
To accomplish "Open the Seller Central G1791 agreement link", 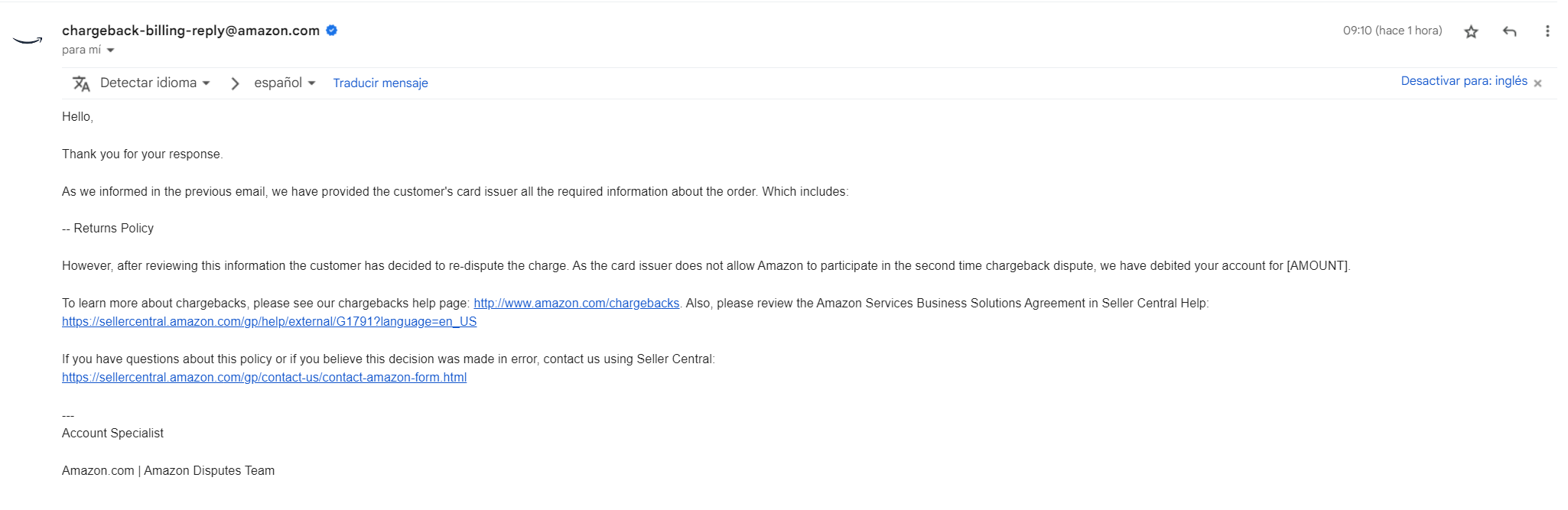I will coord(269,322).
